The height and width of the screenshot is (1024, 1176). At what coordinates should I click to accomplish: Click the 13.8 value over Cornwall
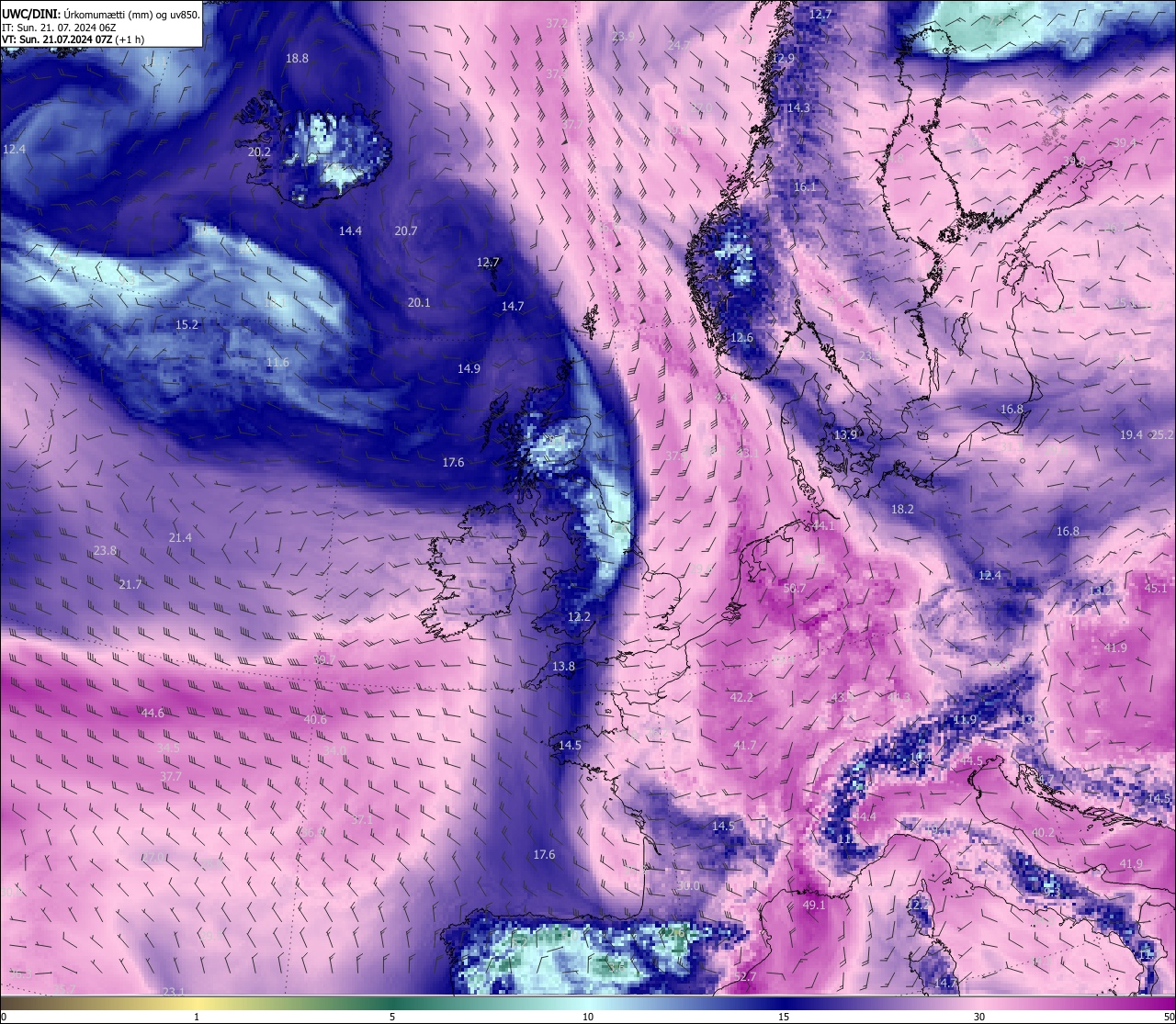[x=563, y=666]
